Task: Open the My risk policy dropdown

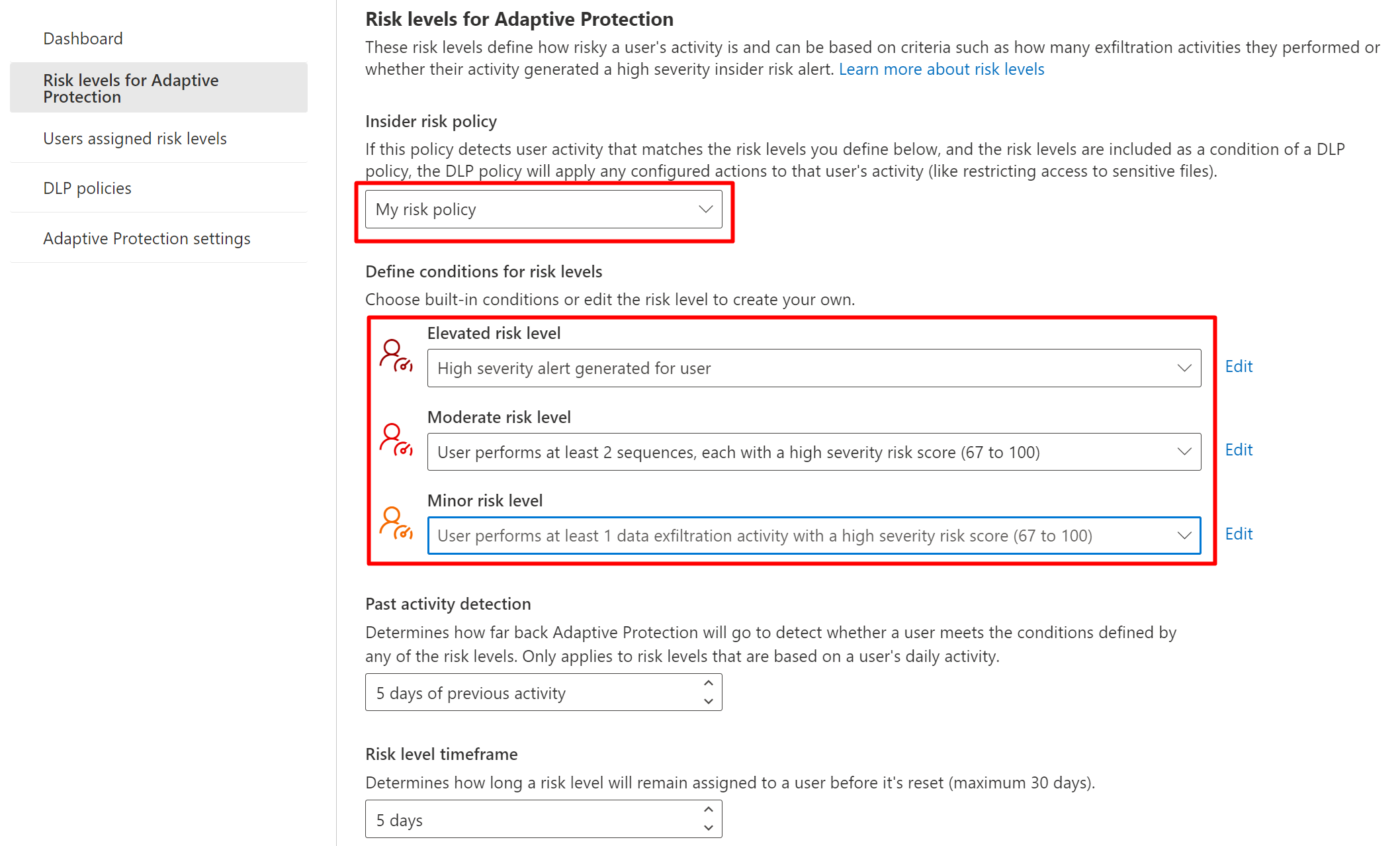Action: click(543, 209)
